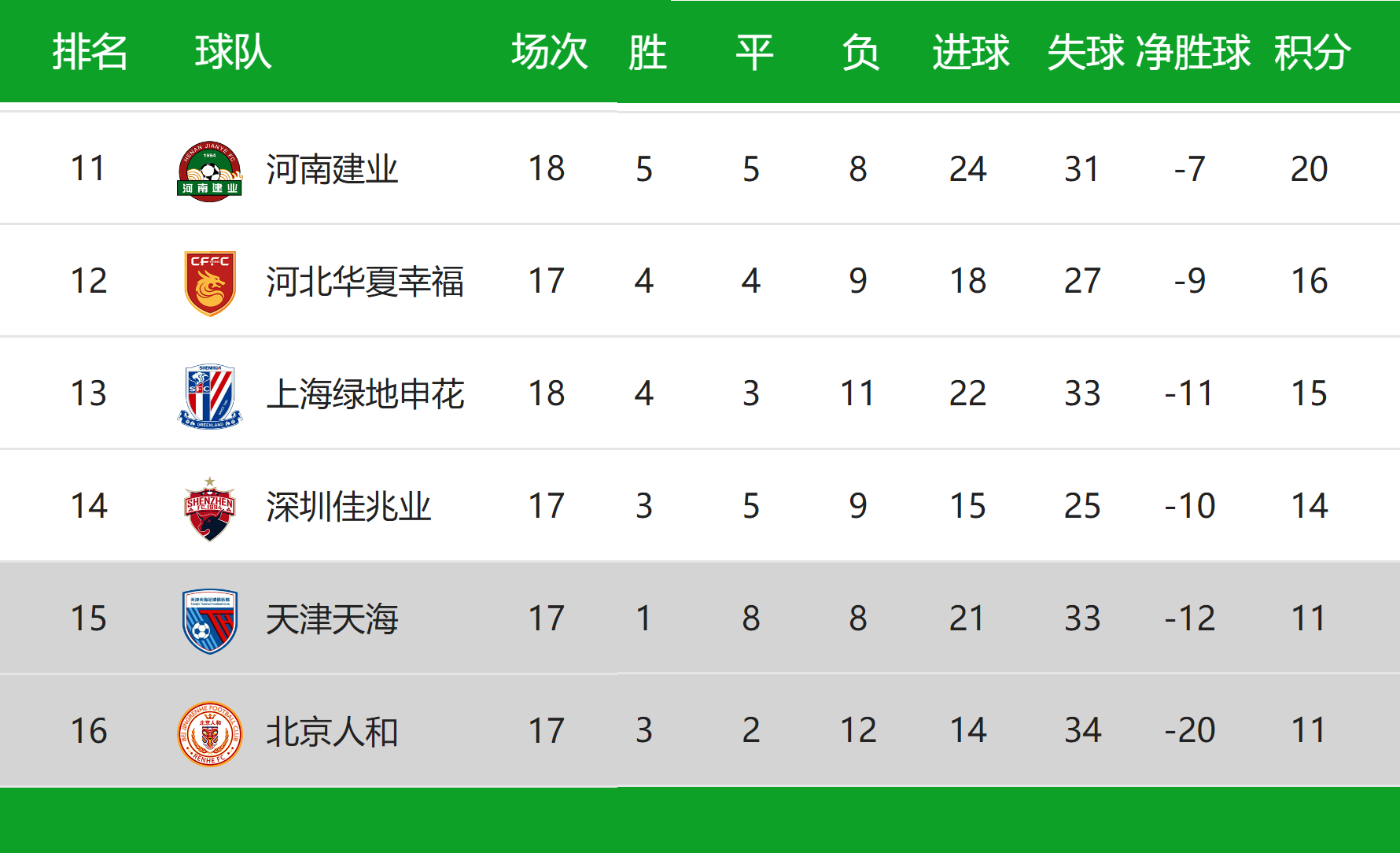The image size is (1400, 853).
Task: Click the Shenzhen FC team logo
Action: pos(209,509)
